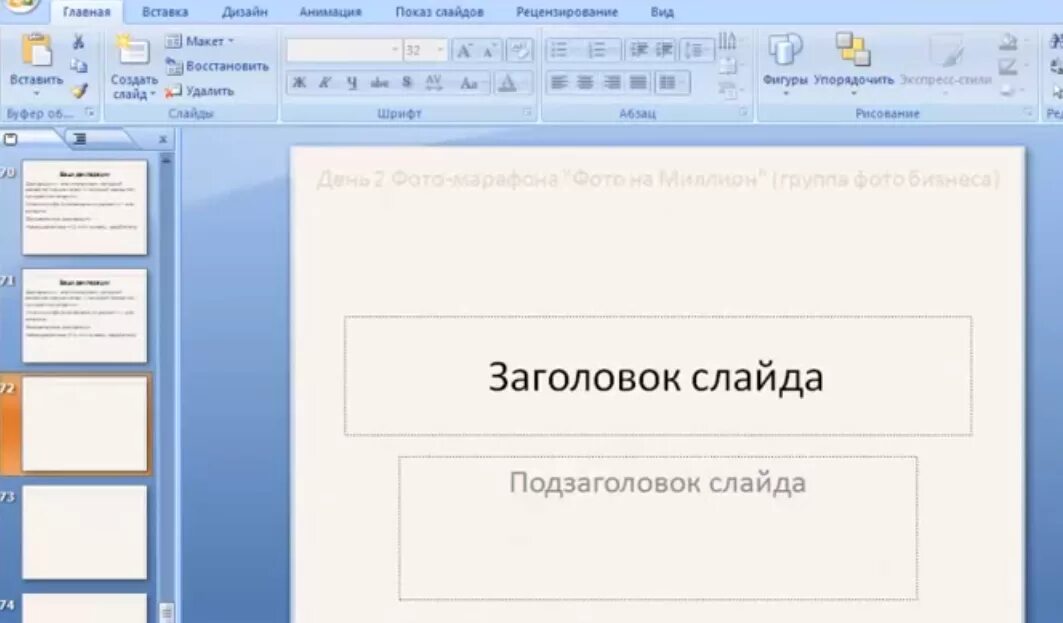
Task: Open the Рисование dialog launcher
Action: point(1028,113)
